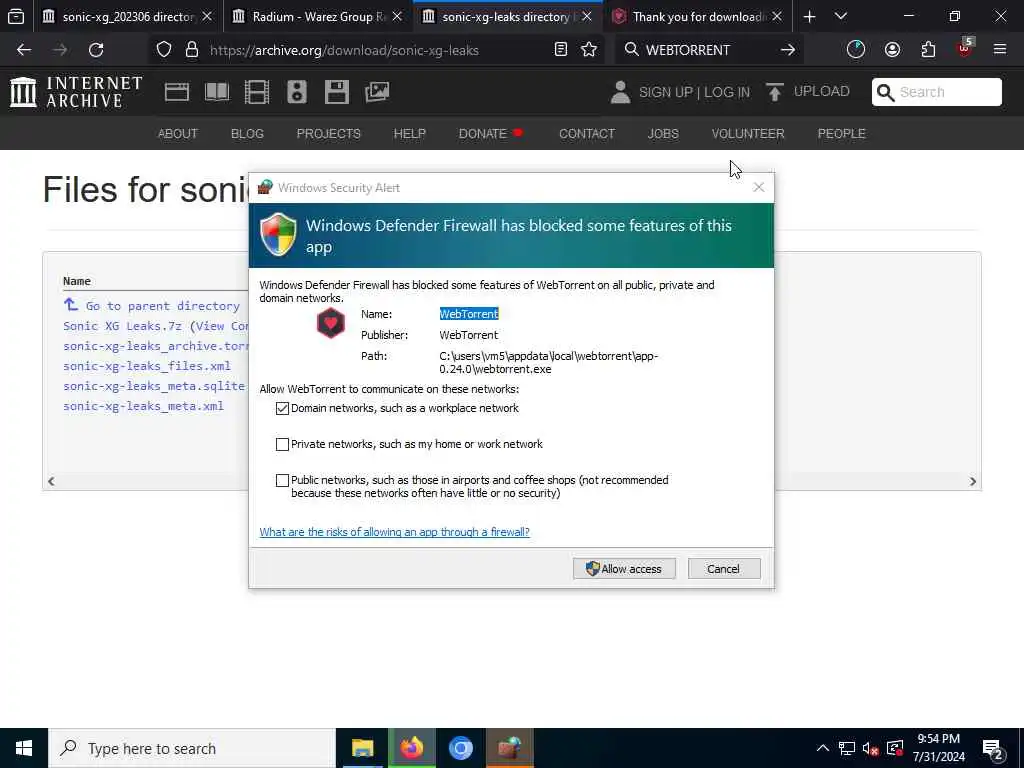This screenshot has width=1024, height=768.
Task: Open the BLOG menu item
Action: point(247,133)
